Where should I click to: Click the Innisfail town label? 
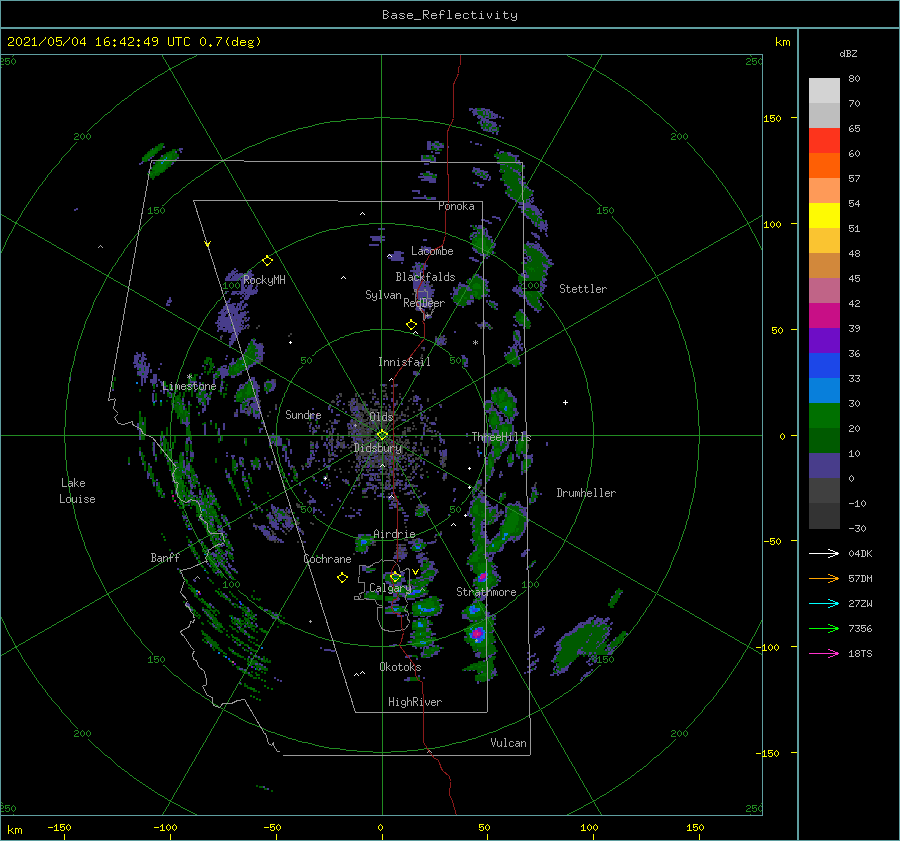[x=404, y=362]
